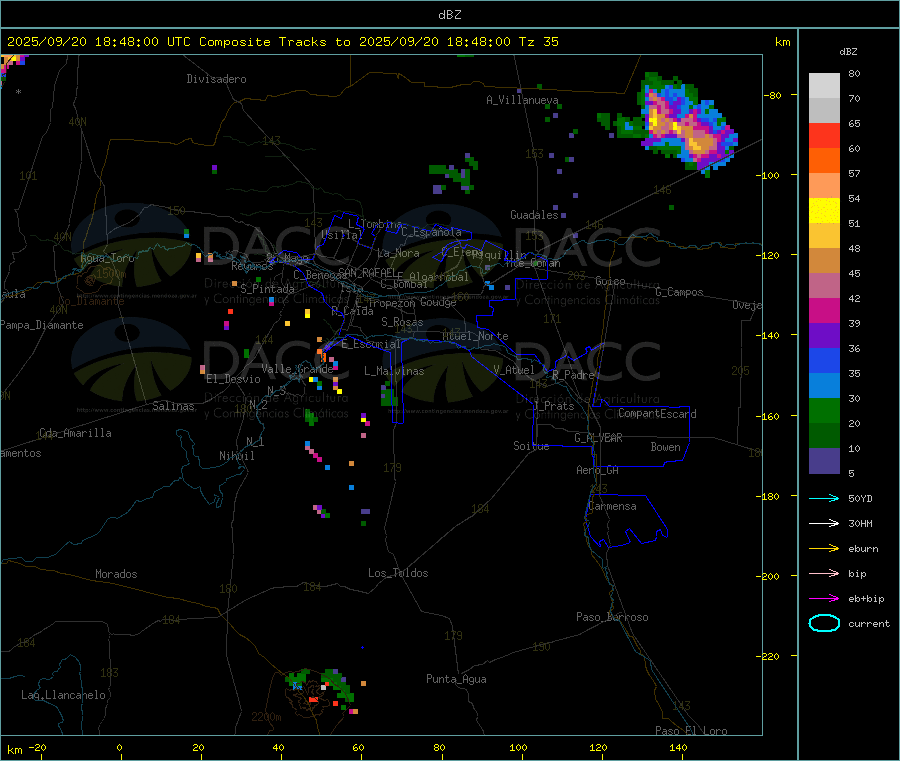Click the 60 dBZ red color swatch

[824, 135]
